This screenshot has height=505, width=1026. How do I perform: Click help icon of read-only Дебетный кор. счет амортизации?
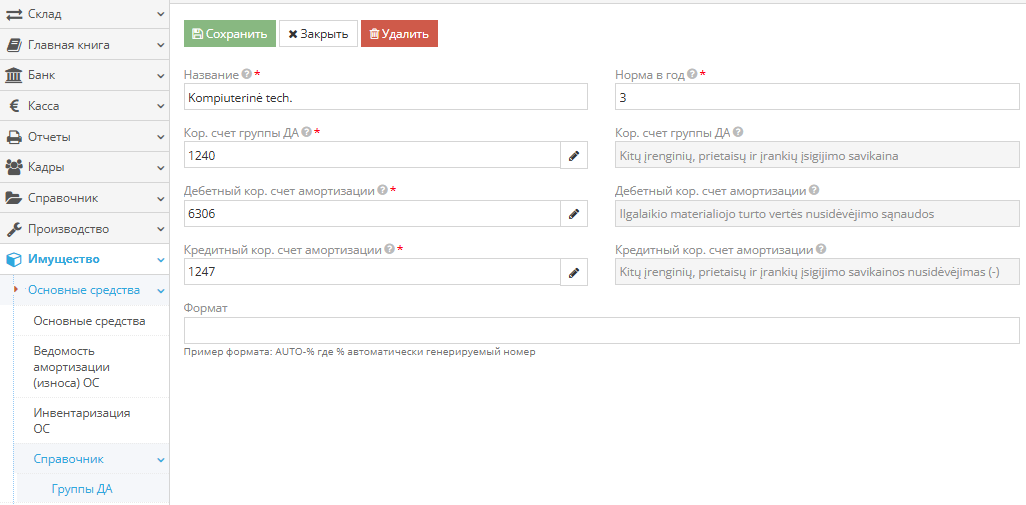pos(814,190)
